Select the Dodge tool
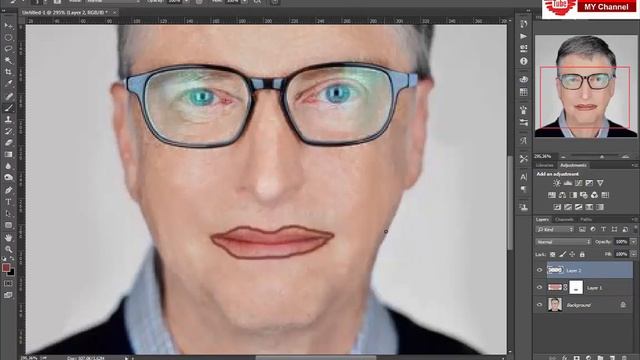Viewport: 640px width, 360px height. pyautogui.click(x=8, y=178)
